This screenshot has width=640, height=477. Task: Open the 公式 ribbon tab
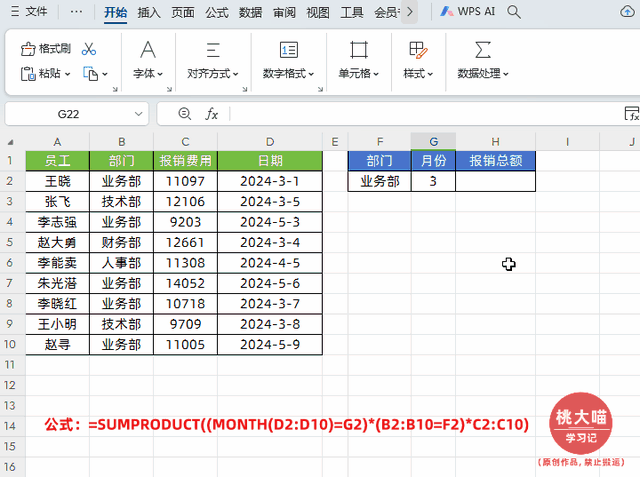(217, 12)
